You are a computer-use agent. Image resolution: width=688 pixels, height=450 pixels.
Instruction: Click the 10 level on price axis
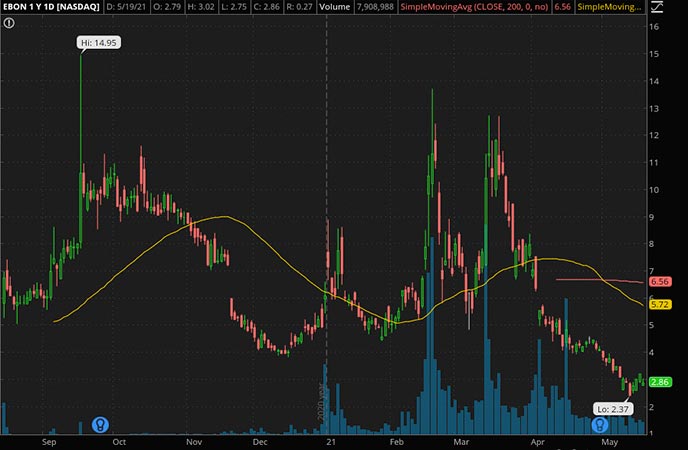654,190
